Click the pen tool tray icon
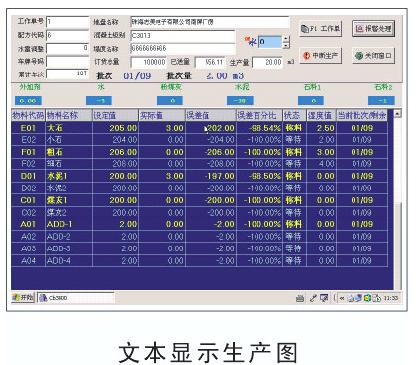 pyautogui.click(x=313, y=298)
